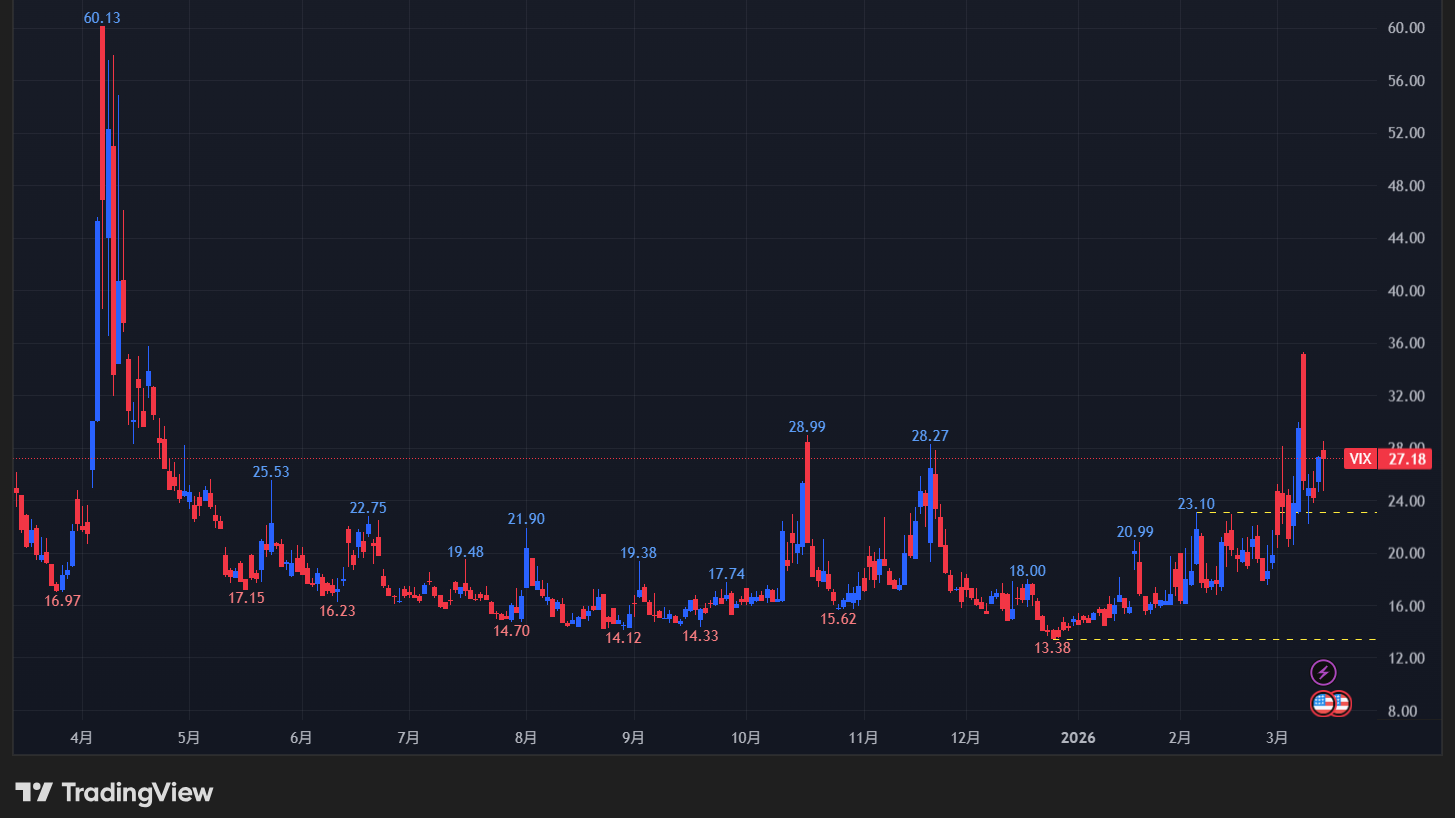Viewport: 1455px width, 818px height.
Task: Click the 4月 label on time axis
Action: tap(82, 739)
